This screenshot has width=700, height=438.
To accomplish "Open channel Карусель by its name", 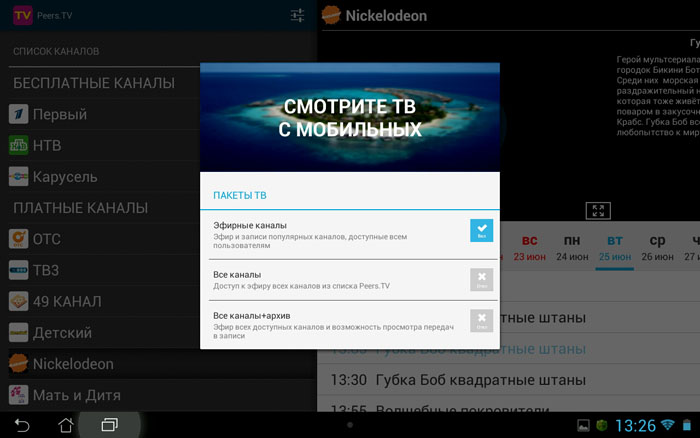I will (65, 177).
